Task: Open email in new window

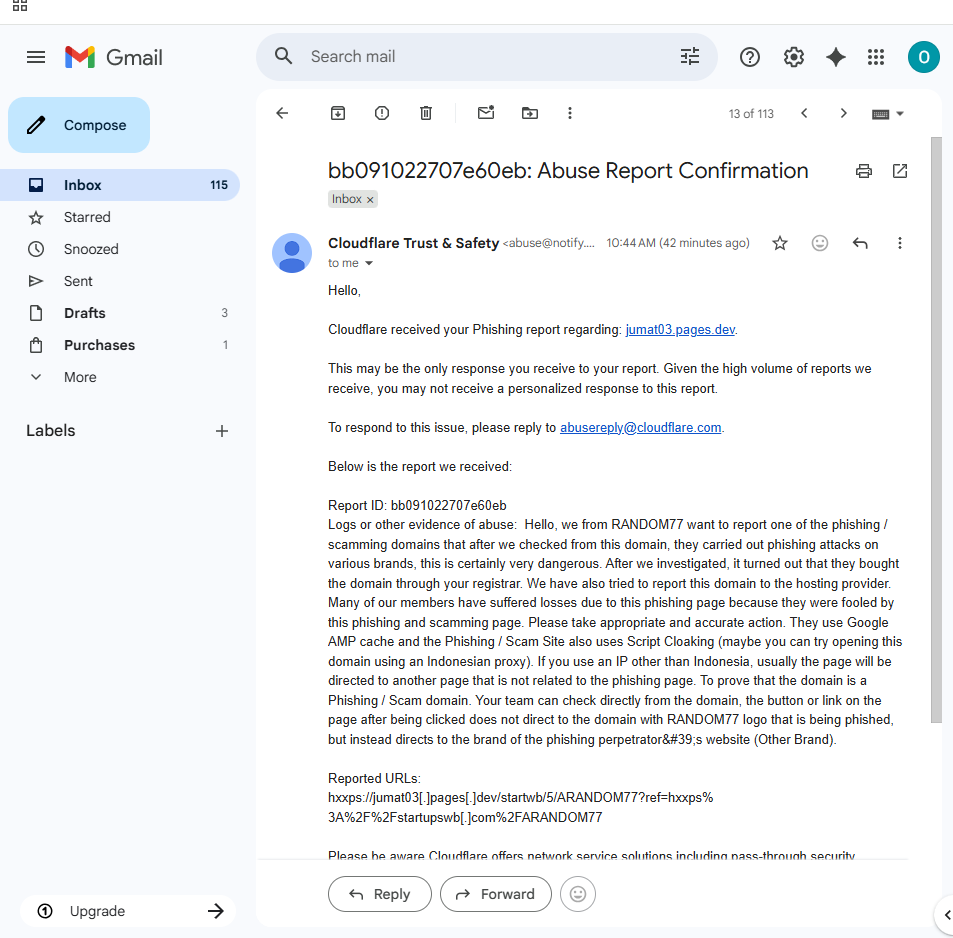Action: (900, 171)
